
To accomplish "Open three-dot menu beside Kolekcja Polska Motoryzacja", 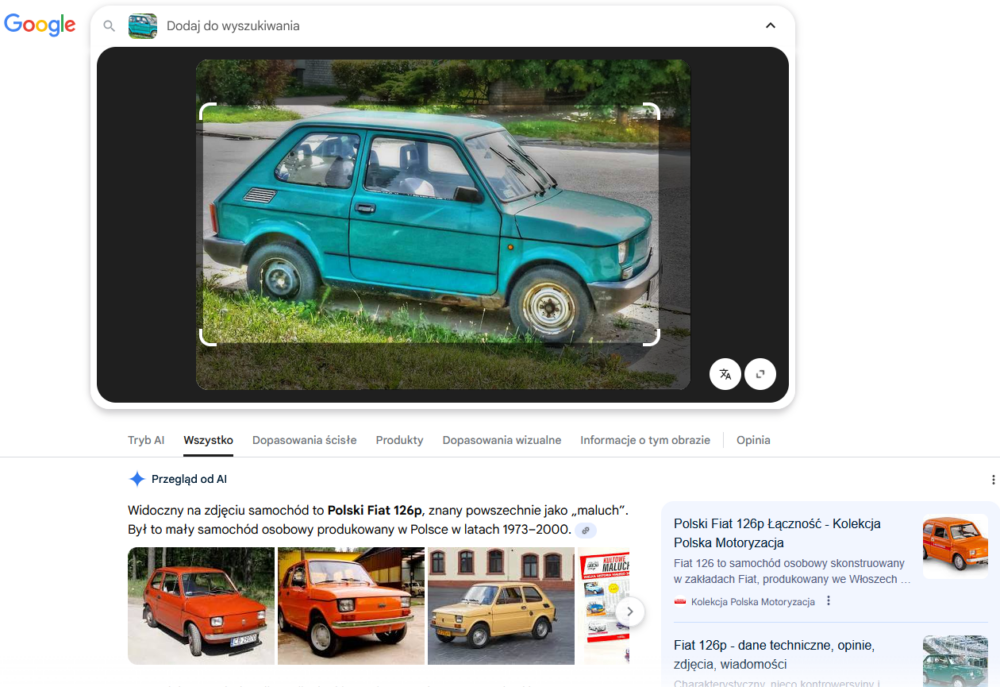I will pyautogui.click(x=828, y=601).
